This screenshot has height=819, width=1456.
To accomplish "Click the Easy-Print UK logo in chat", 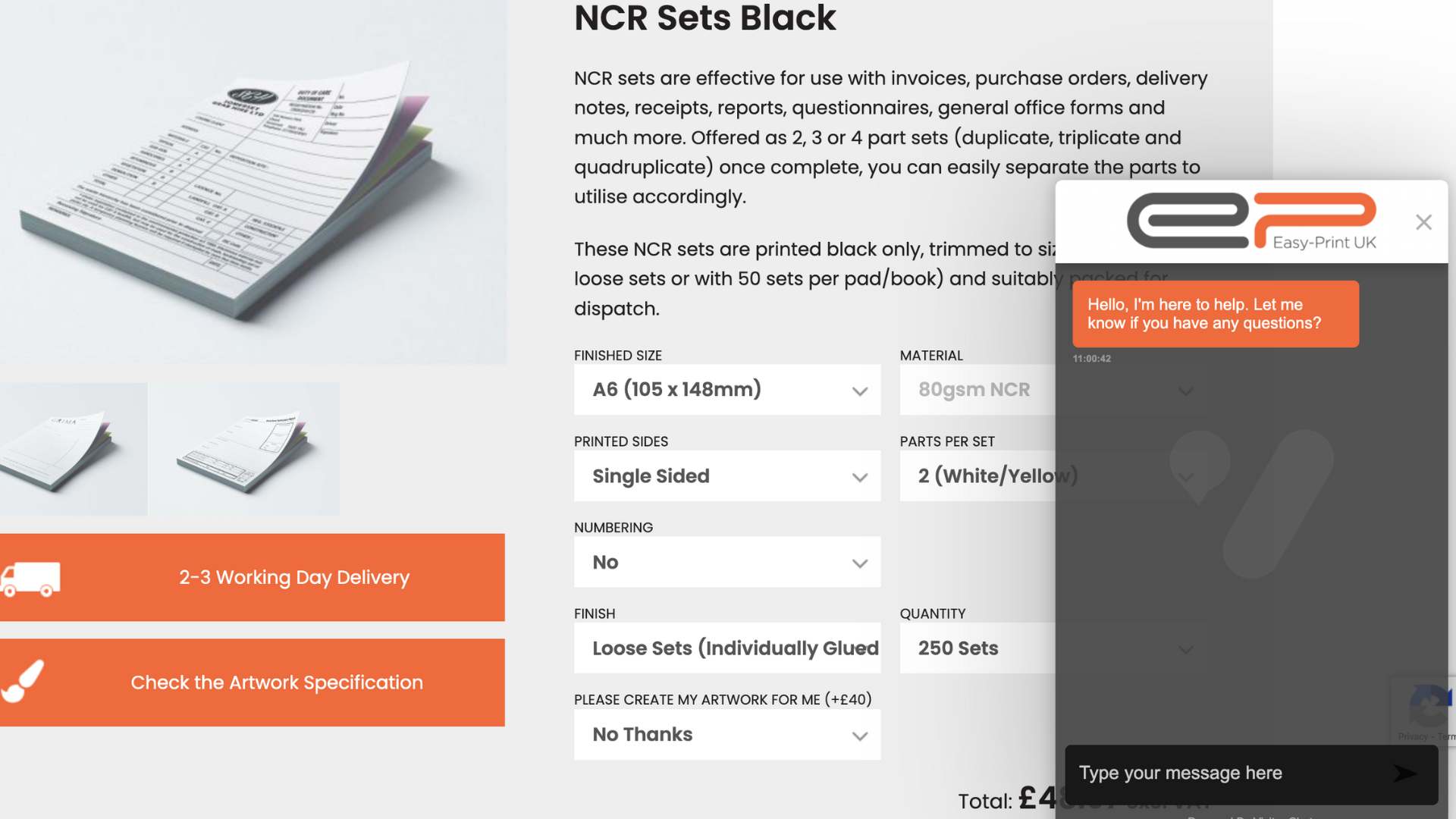I will (x=1251, y=221).
